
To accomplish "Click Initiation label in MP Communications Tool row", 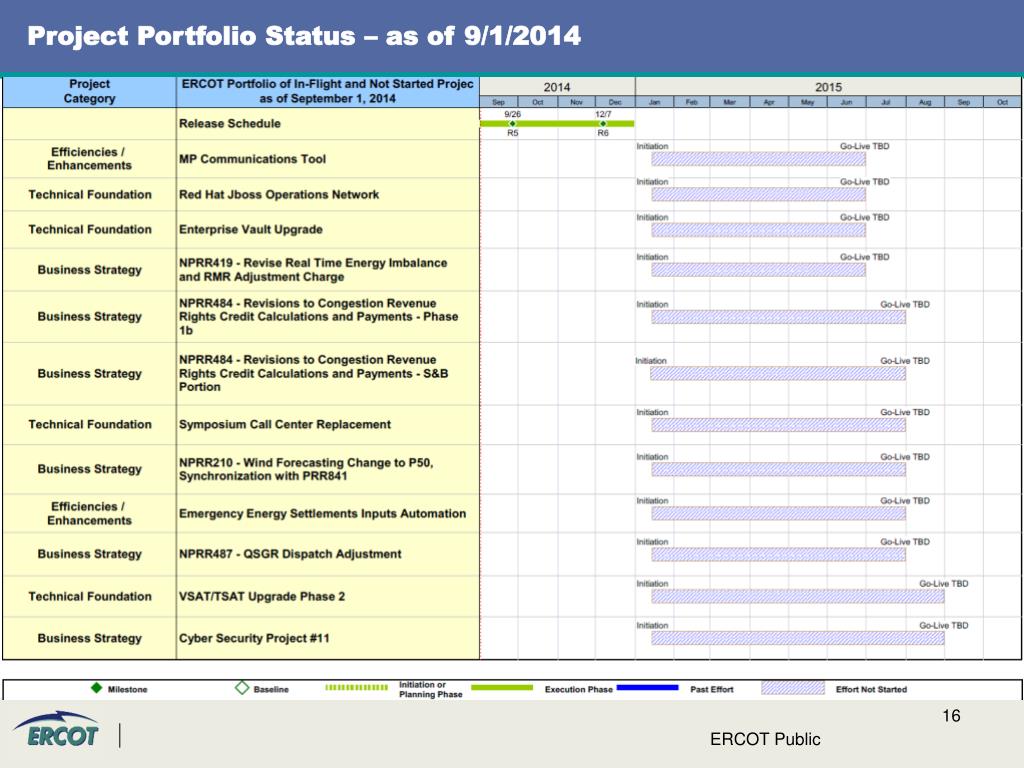I will click(x=652, y=146).
